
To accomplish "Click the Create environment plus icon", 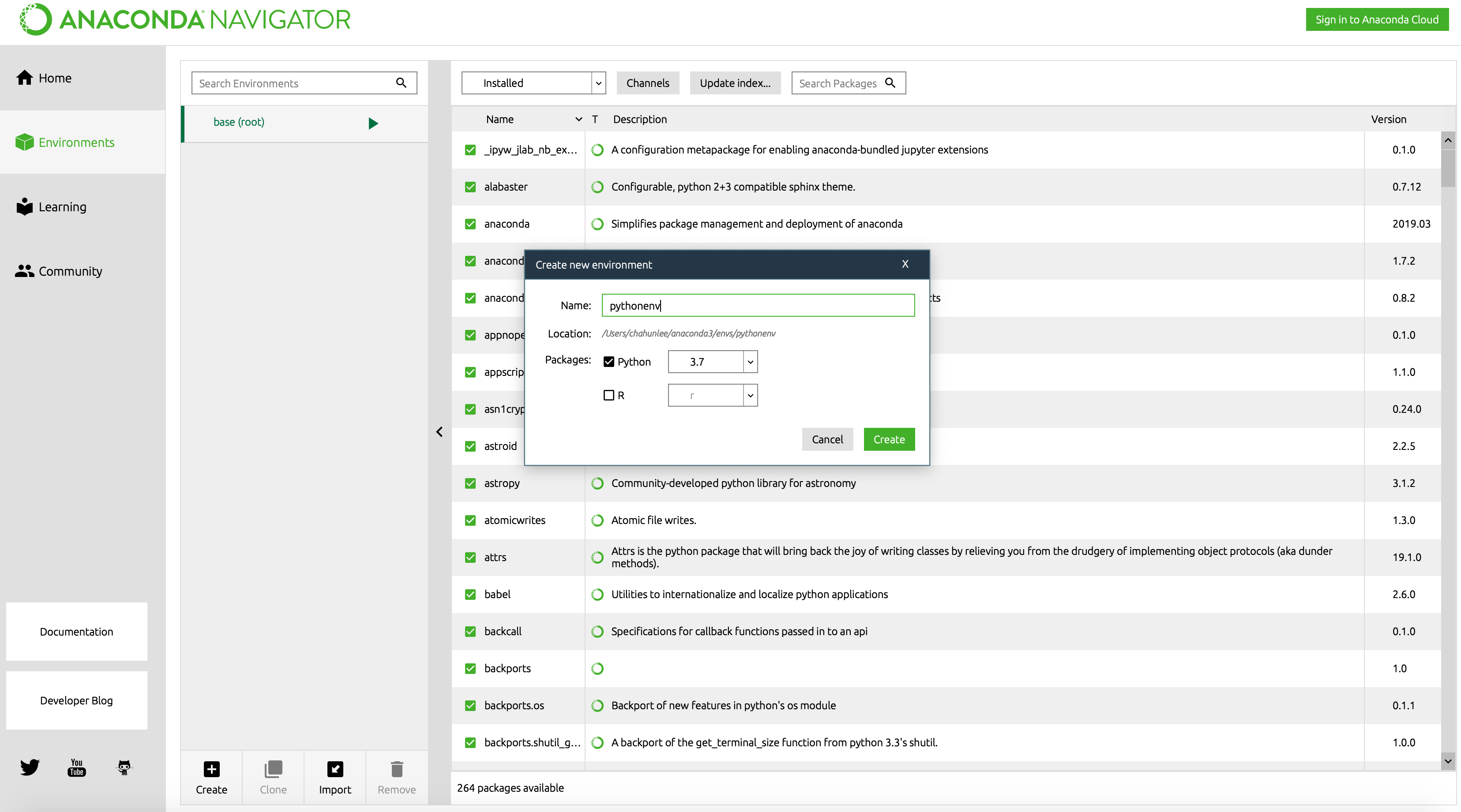I will coord(211,769).
